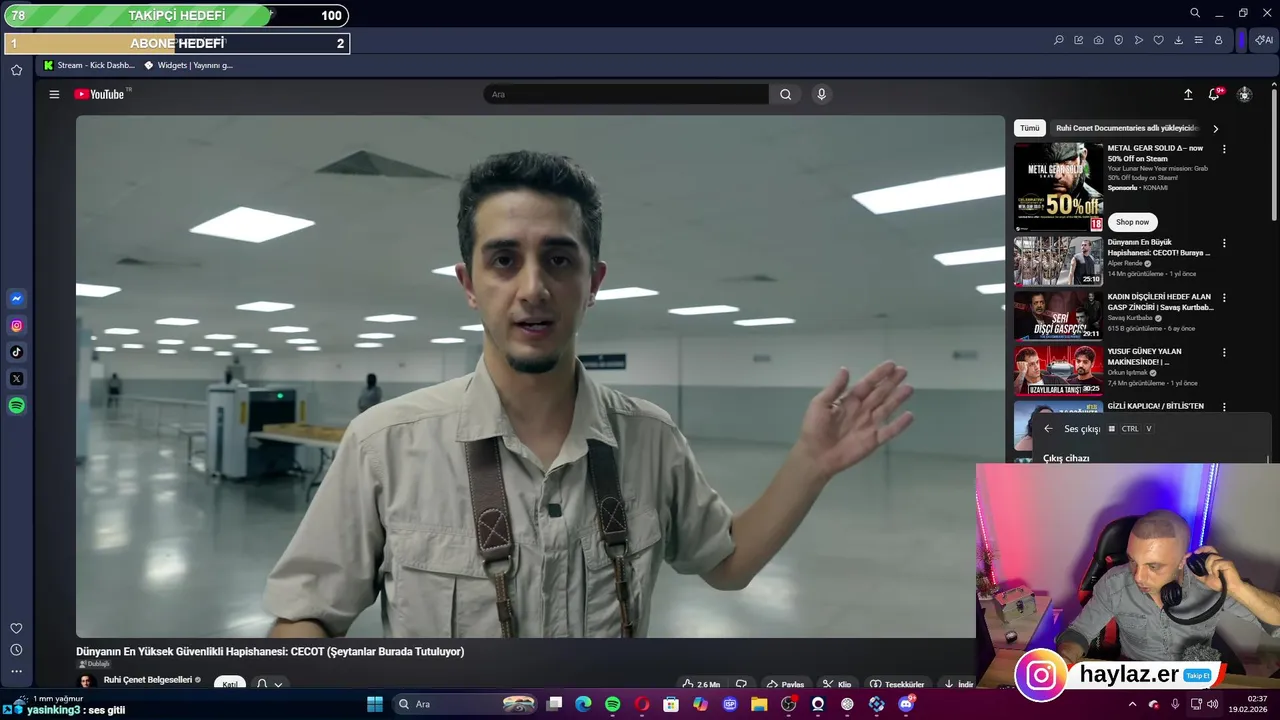The image size is (1280, 720).
Task: Open more options for KADIN DİŞÇİLERİ video
Action: point(1224,298)
